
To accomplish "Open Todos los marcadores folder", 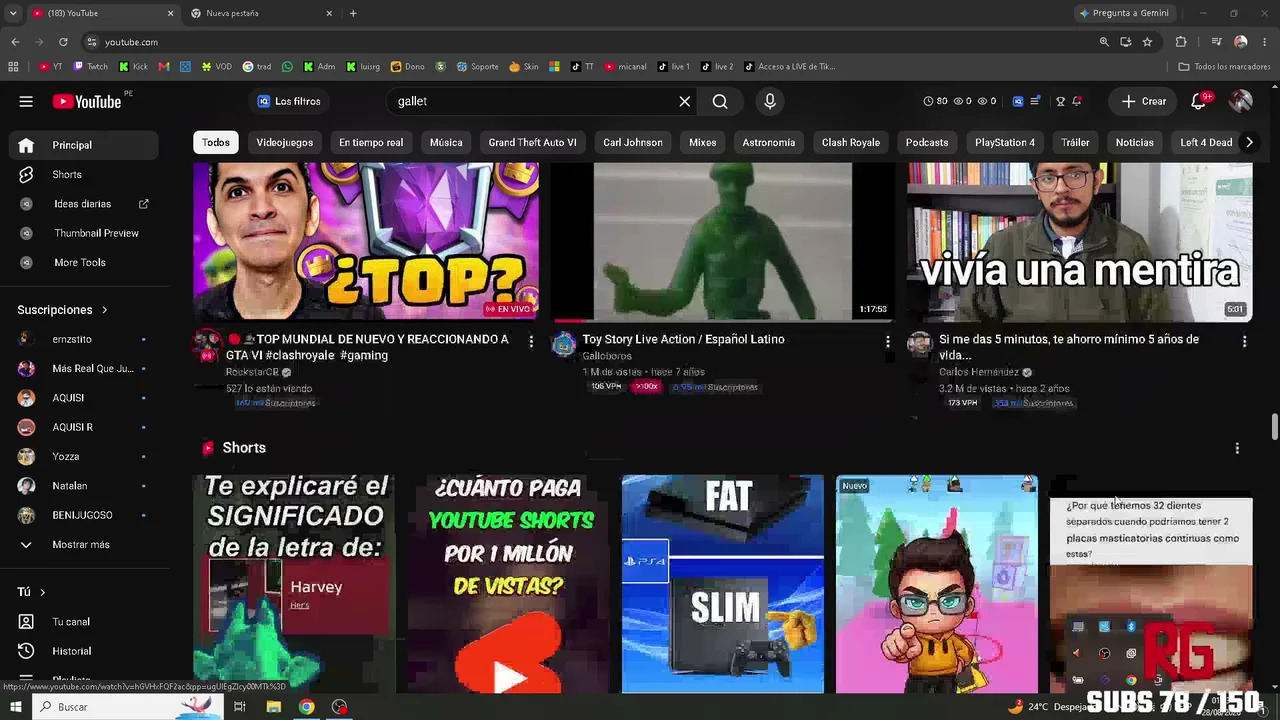I will click(1224, 67).
